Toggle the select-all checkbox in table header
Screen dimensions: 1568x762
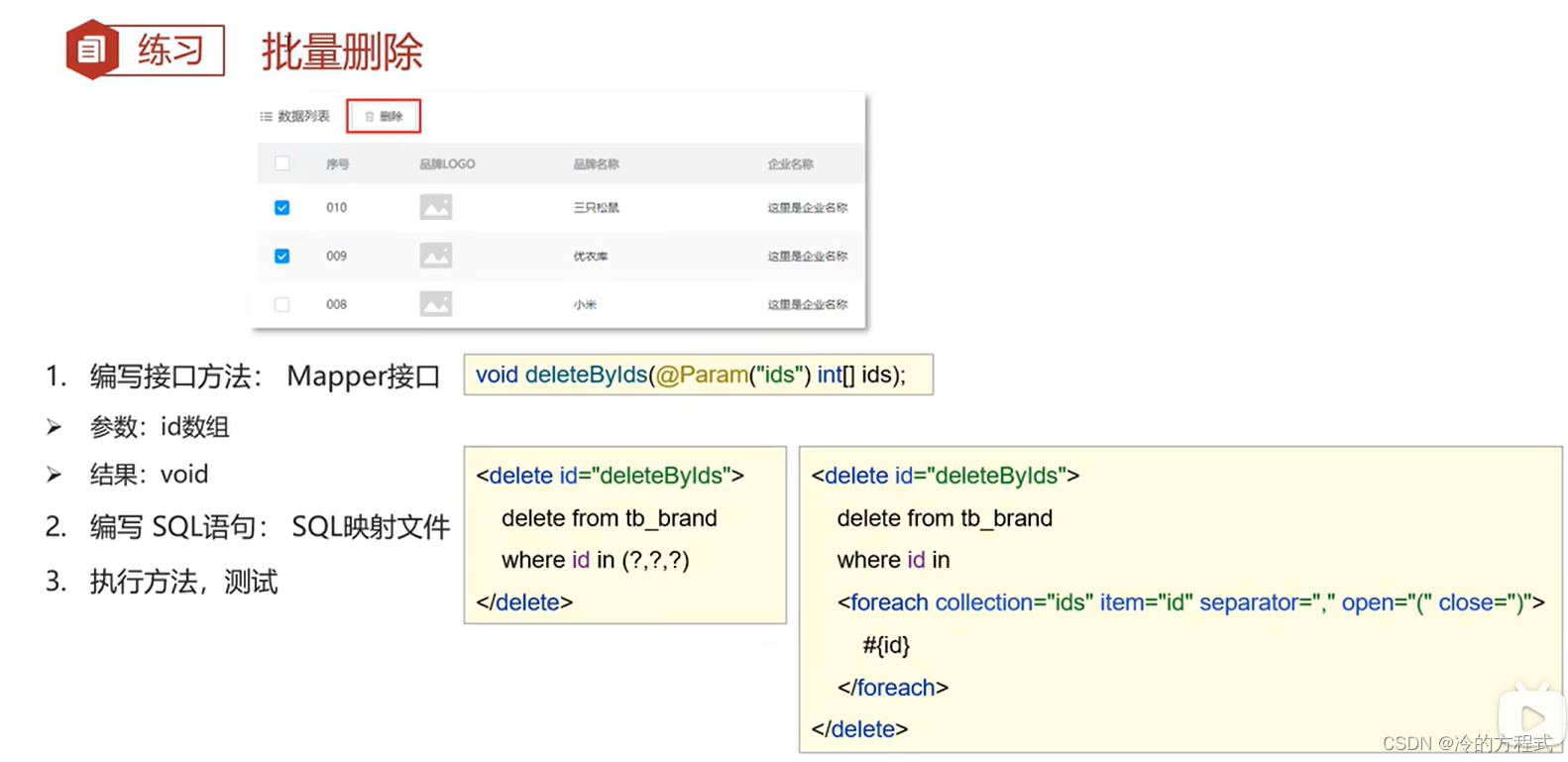[x=282, y=163]
